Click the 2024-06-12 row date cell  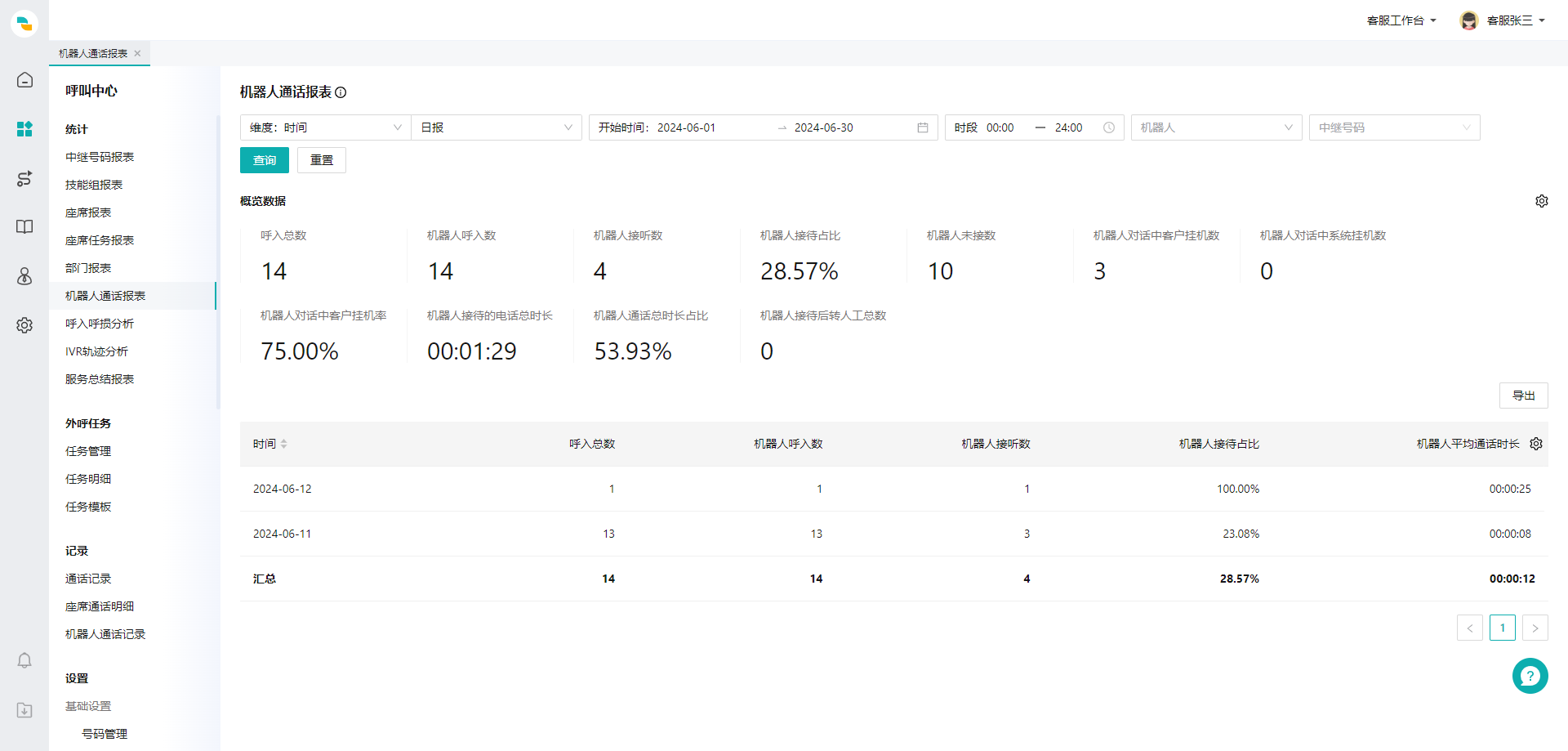point(283,489)
